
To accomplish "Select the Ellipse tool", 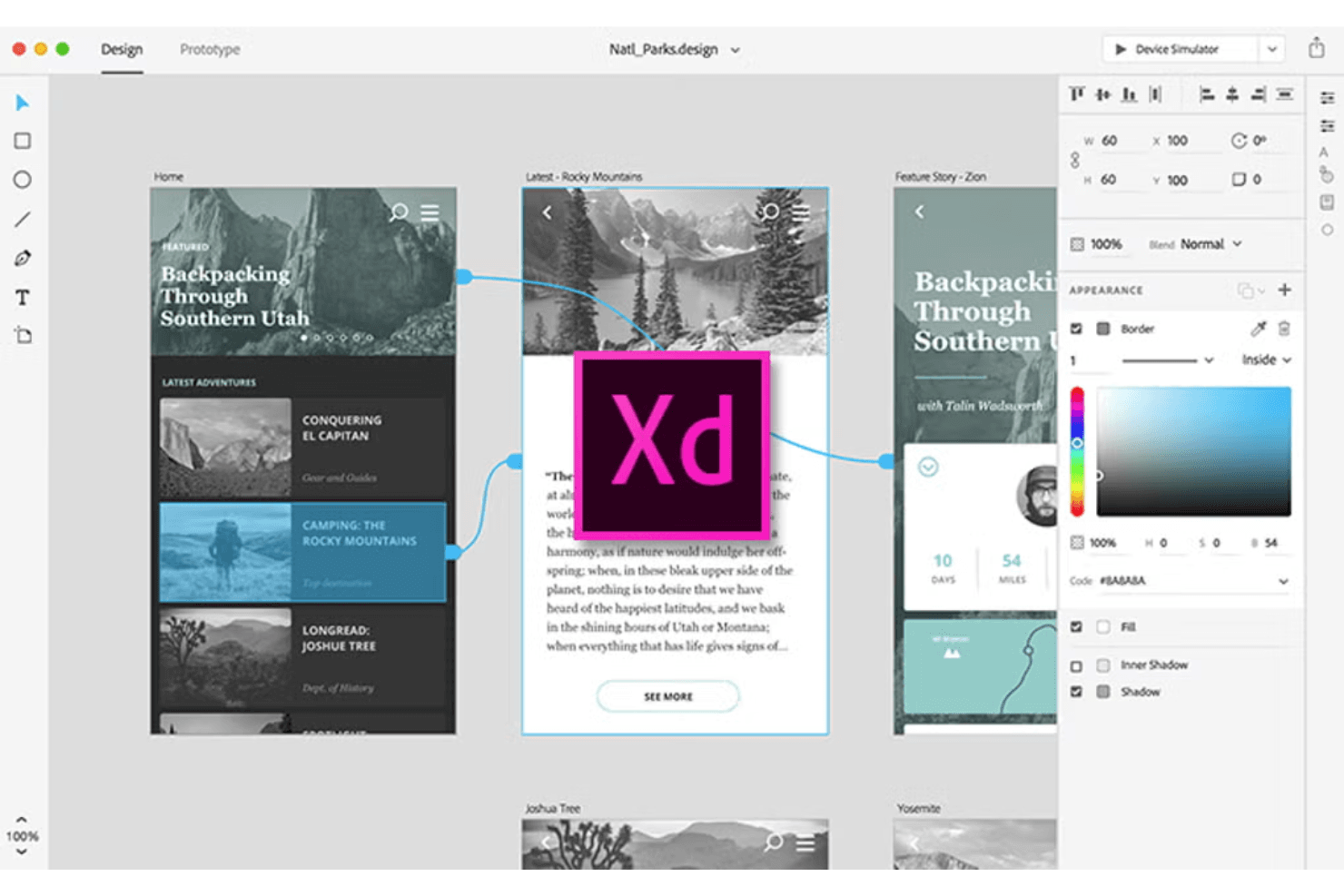I will tap(23, 180).
